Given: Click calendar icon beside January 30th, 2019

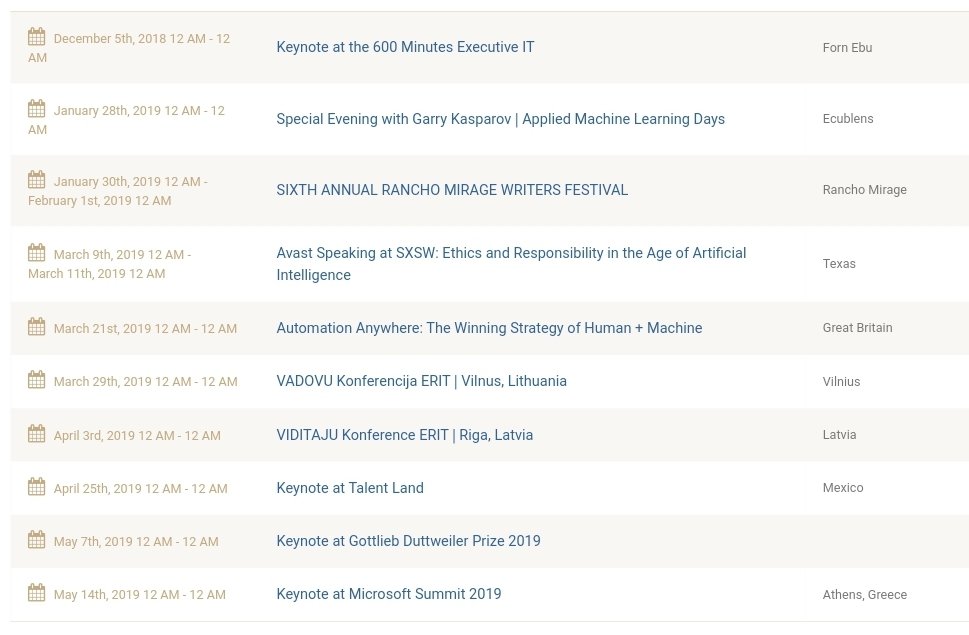Looking at the screenshot, I should pos(36,180).
